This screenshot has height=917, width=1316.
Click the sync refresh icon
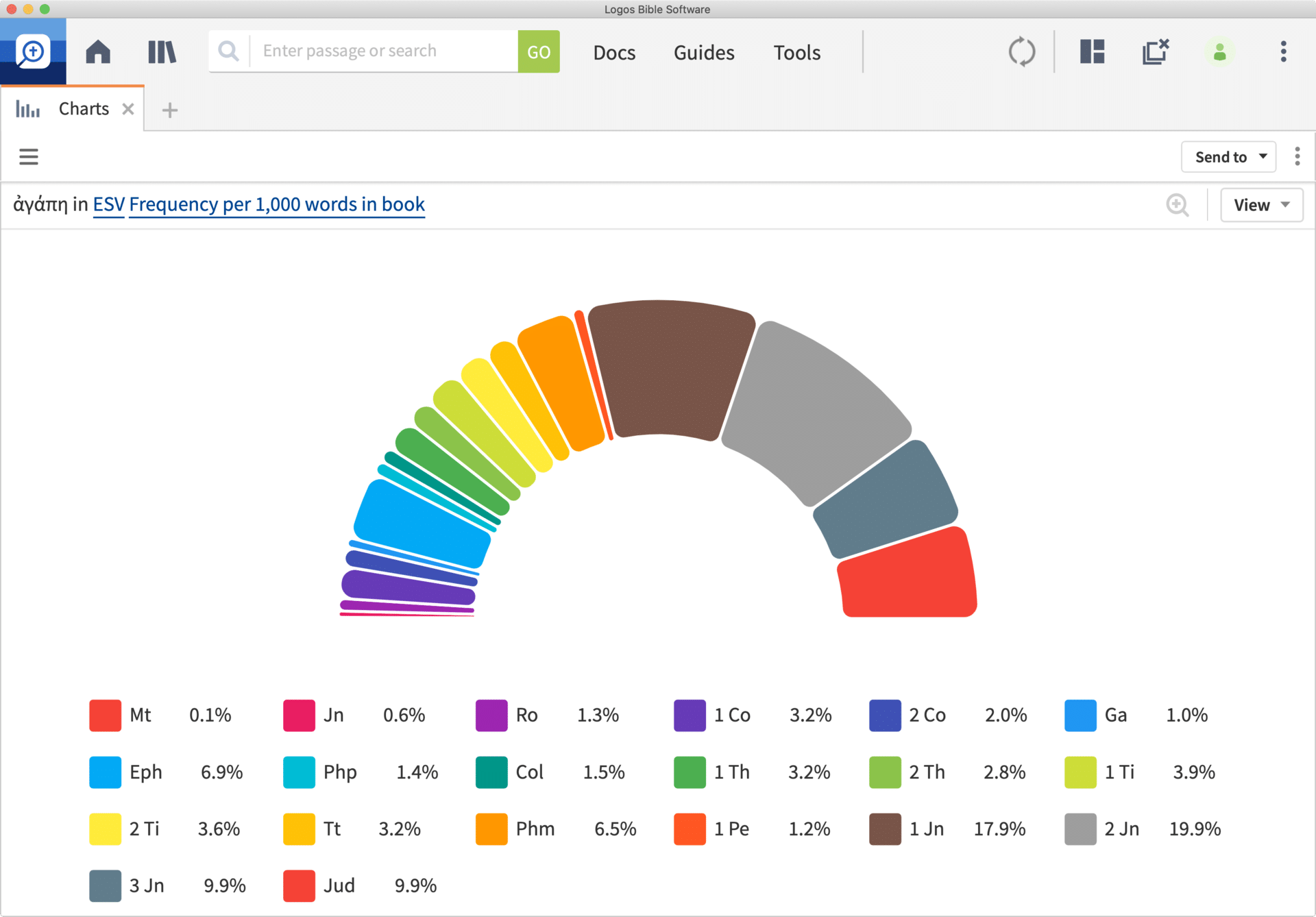(1021, 51)
